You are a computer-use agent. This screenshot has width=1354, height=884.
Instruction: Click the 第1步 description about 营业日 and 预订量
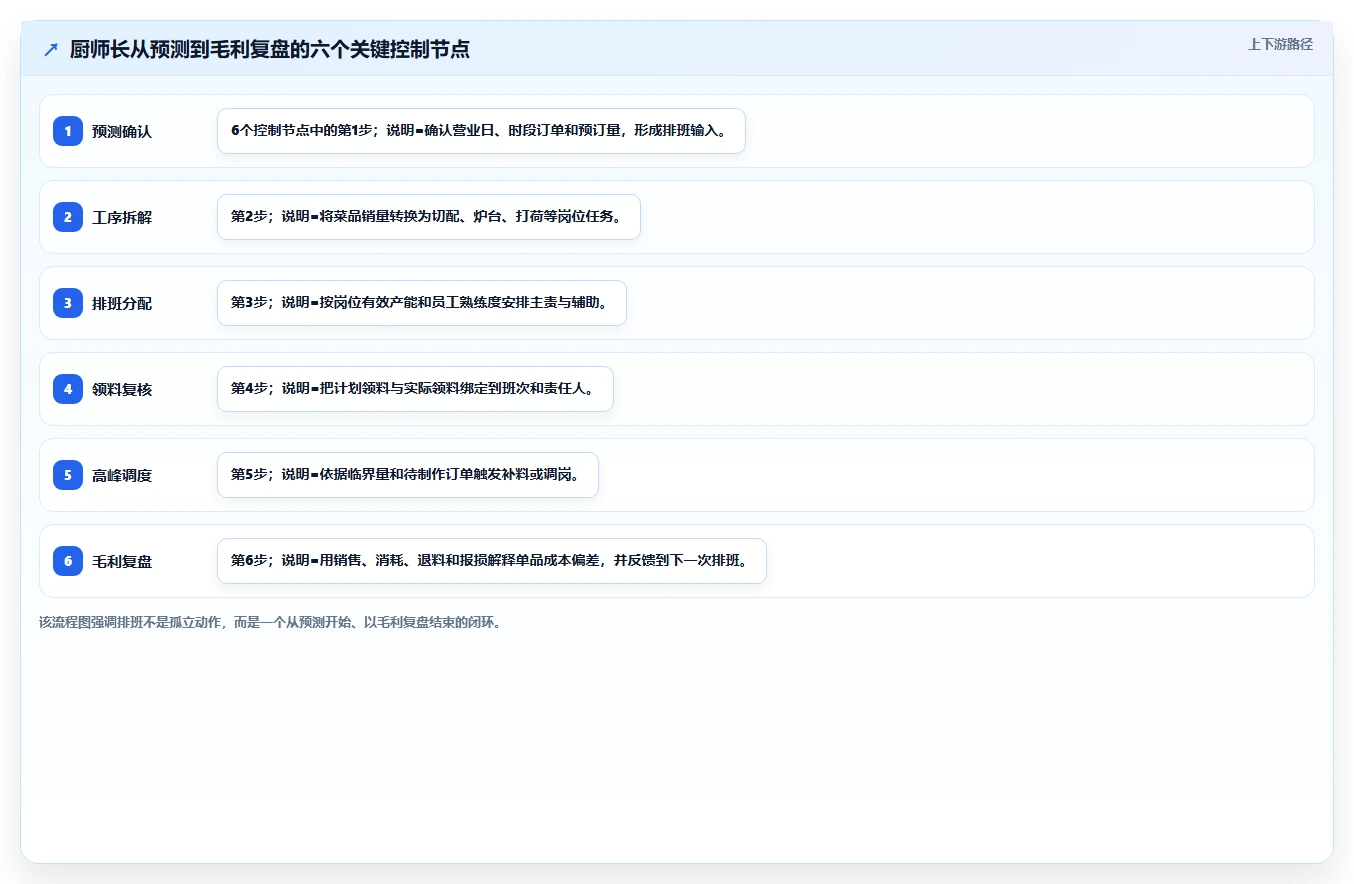(x=481, y=131)
